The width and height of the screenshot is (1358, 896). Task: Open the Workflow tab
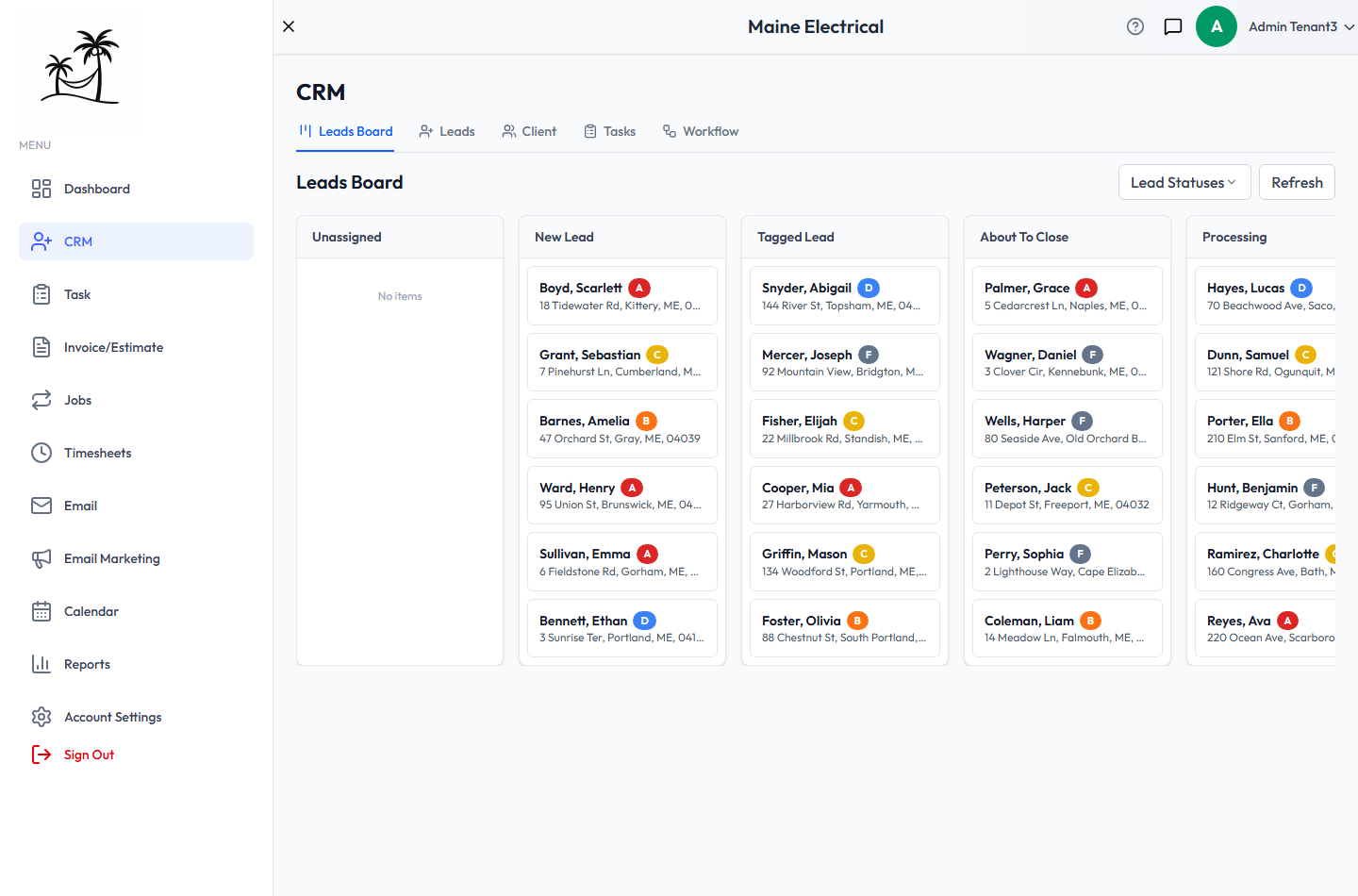[x=701, y=131]
